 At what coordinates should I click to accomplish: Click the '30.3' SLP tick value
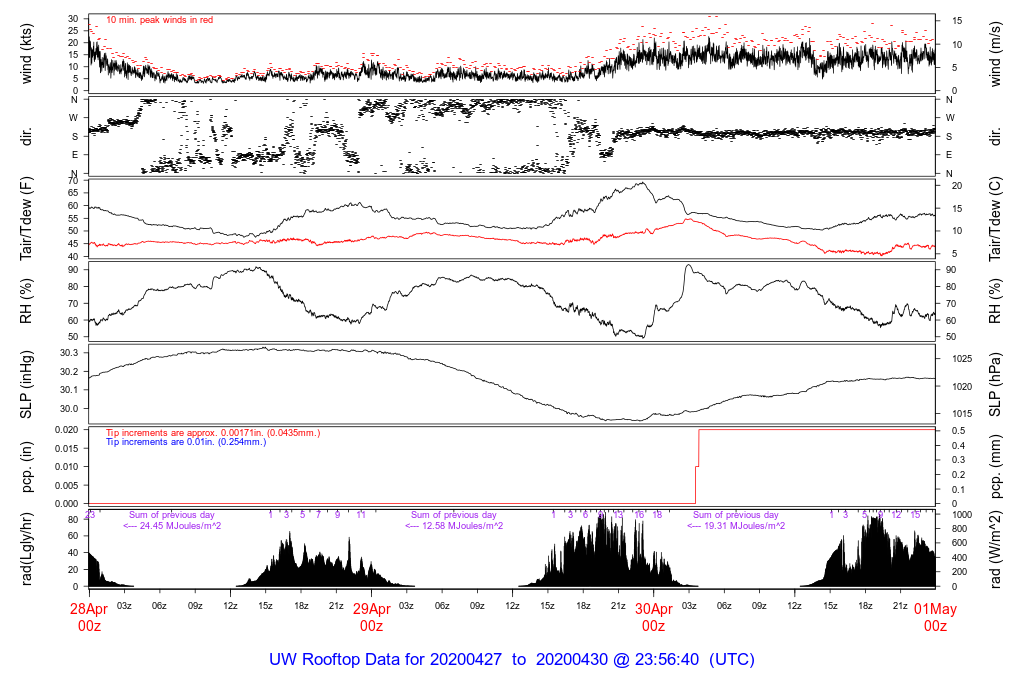click(x=69, y=353)
